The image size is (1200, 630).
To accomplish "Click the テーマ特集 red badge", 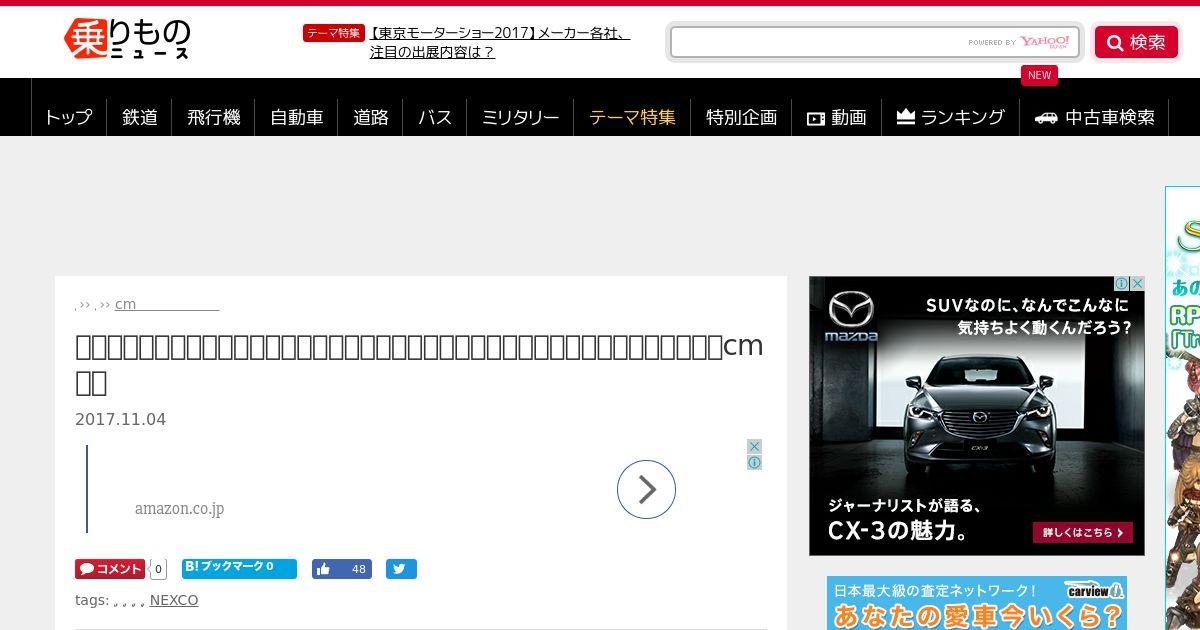I will click(x=333, y=33).
